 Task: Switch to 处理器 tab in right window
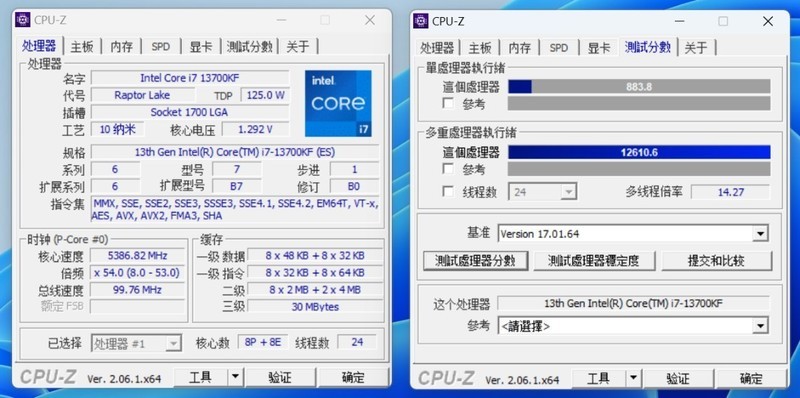[x=437, y=48]
